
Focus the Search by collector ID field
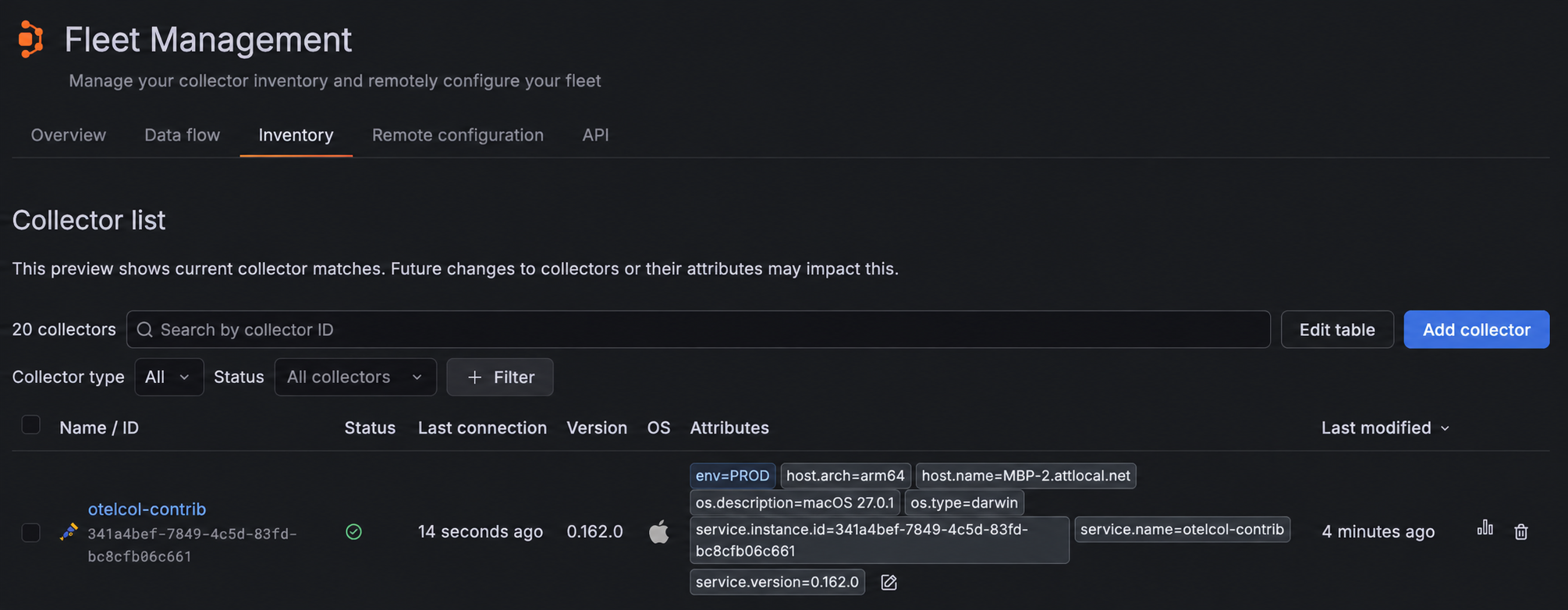(698, 330)
